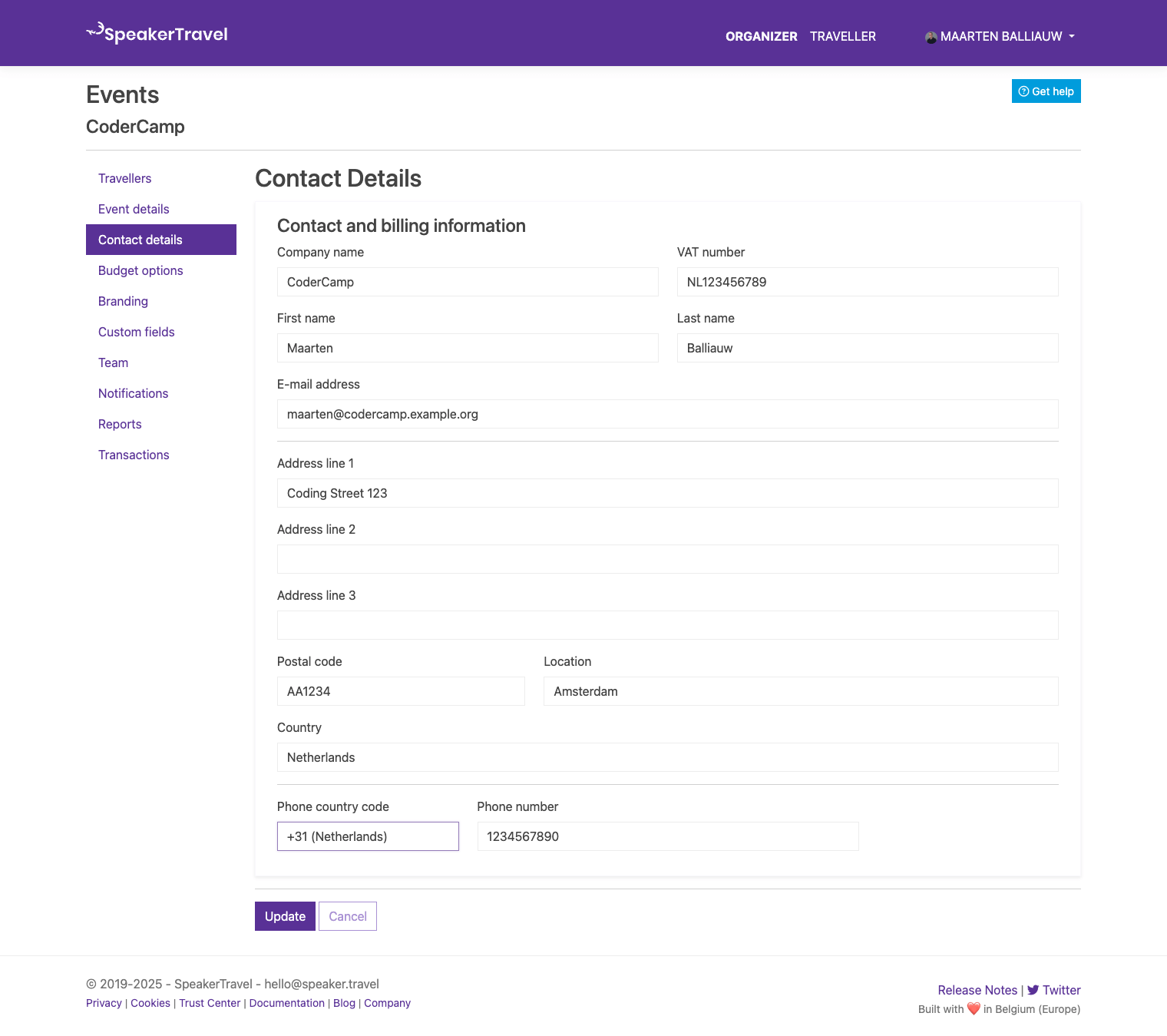Open the Blog link in footer
The image size is (1167, 1036).
point(344,1003)
